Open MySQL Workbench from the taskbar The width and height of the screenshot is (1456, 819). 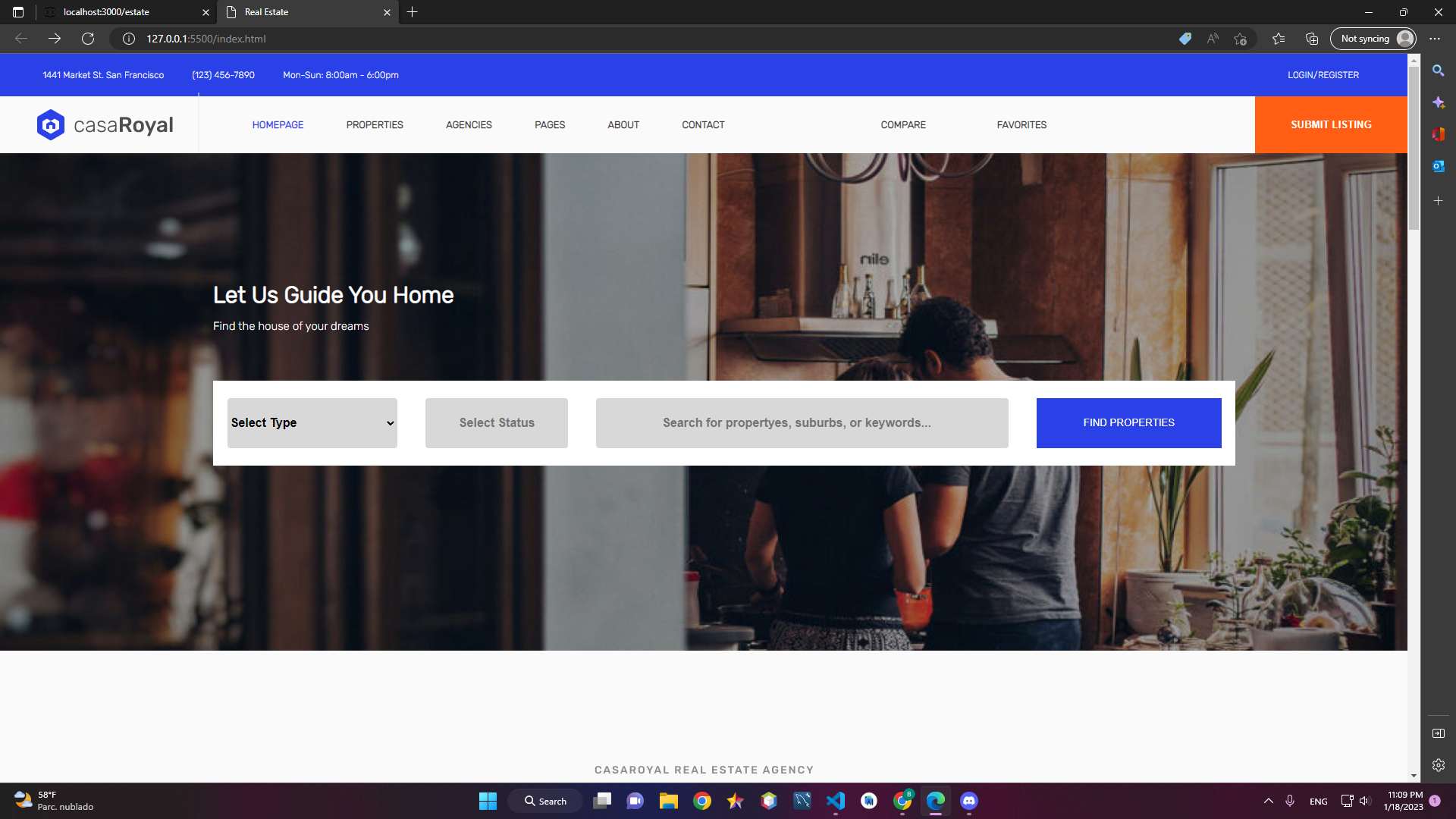(869, 800)
